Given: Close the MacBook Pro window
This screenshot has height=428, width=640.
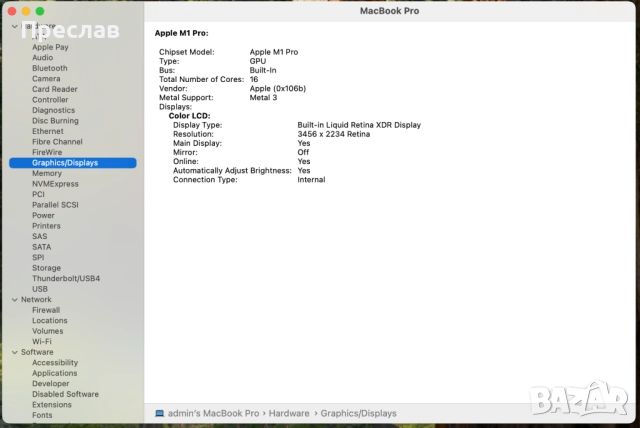Looking at the screenshot, I should [12, 11].
